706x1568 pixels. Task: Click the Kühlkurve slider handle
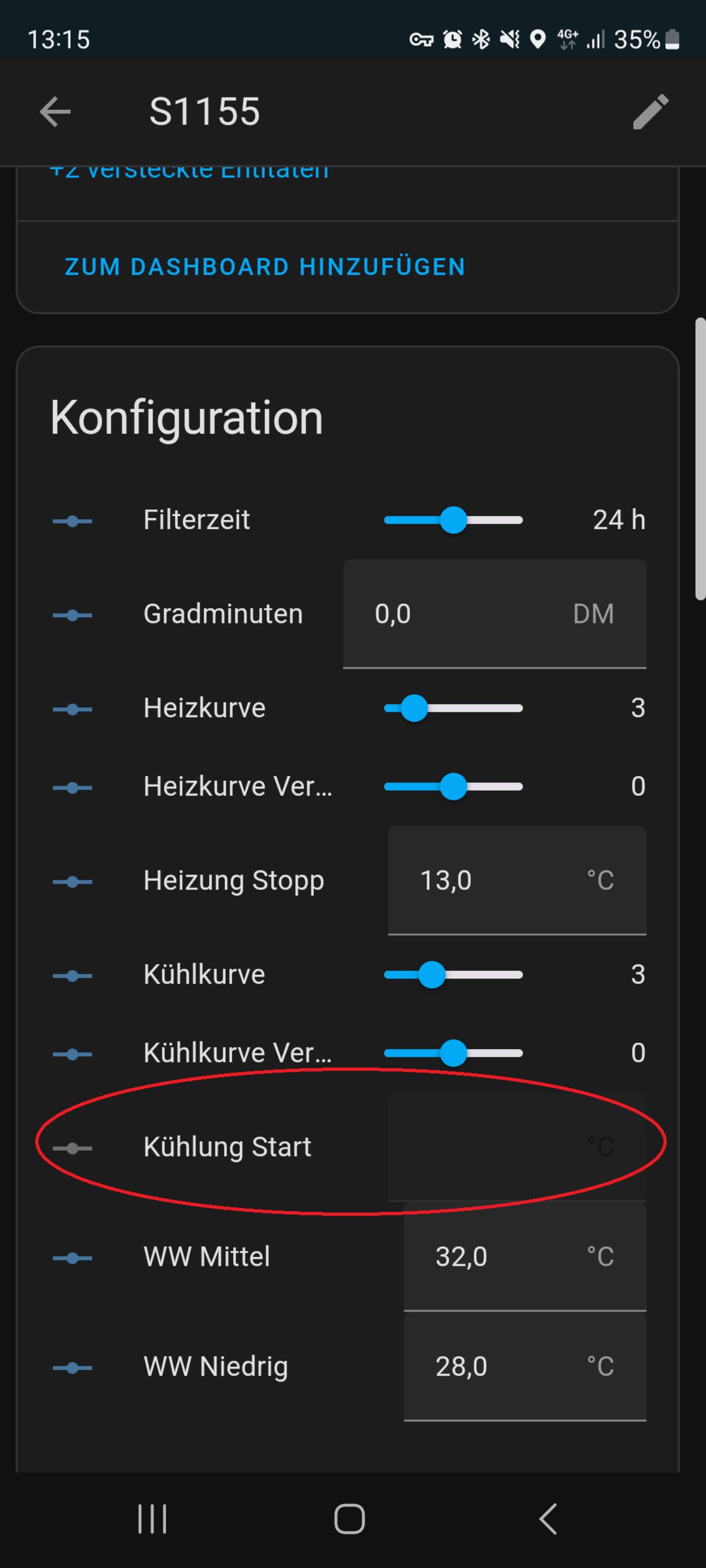pyautogui.click(x=432, y=975)
